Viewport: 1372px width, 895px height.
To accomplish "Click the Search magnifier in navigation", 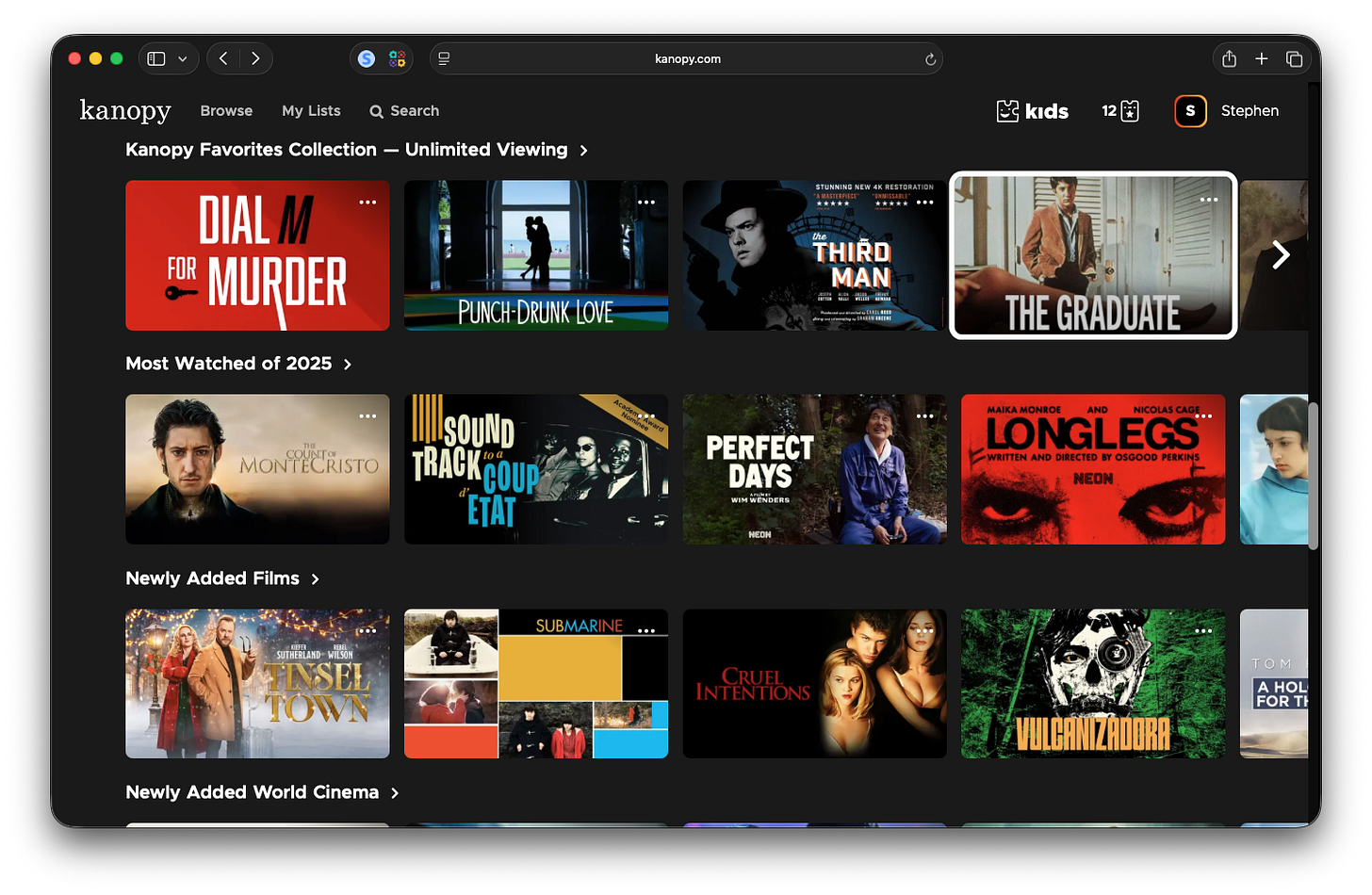I will point(376,111).
